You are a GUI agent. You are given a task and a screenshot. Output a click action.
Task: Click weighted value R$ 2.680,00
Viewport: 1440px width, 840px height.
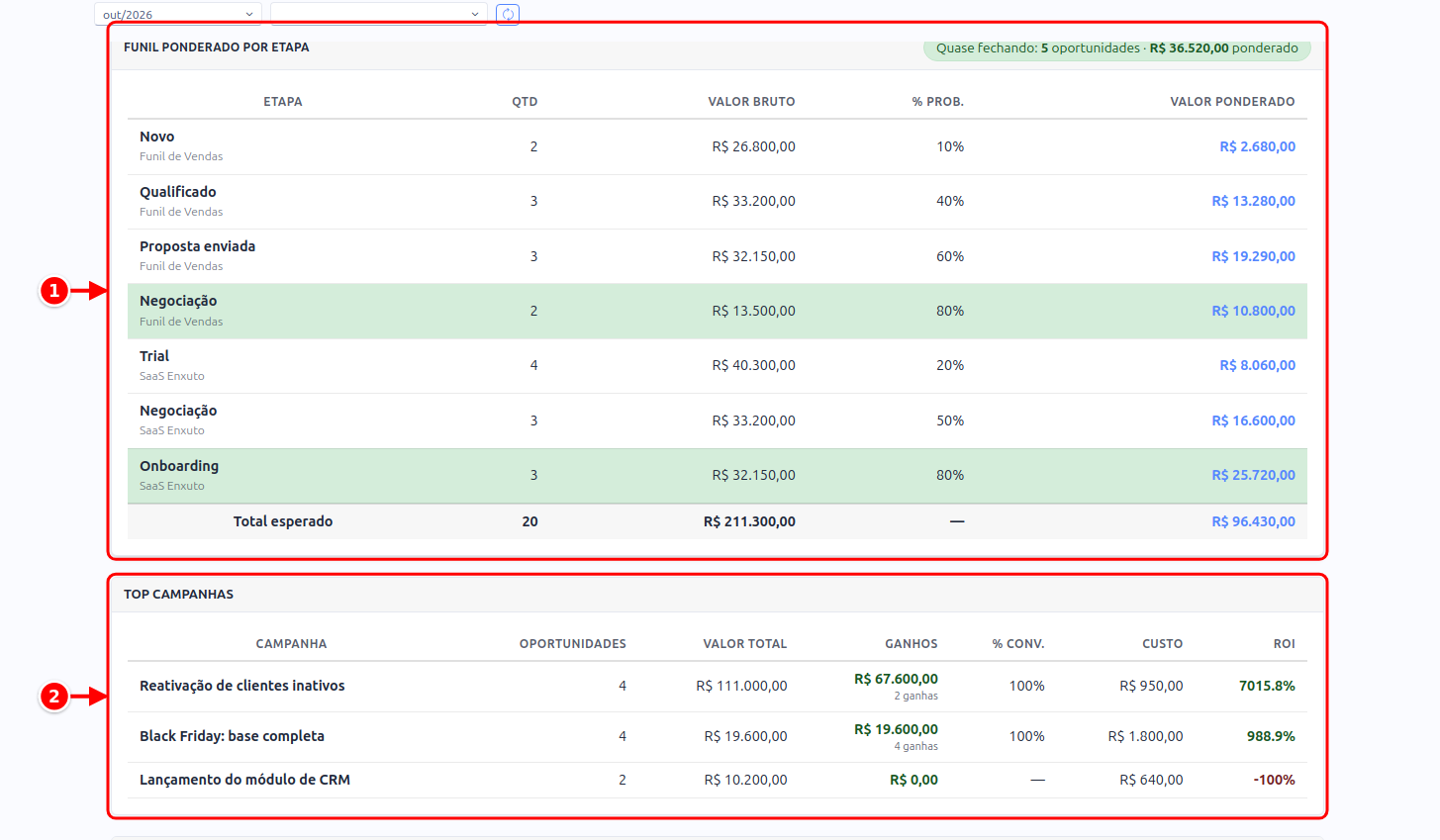point(1257,146)
